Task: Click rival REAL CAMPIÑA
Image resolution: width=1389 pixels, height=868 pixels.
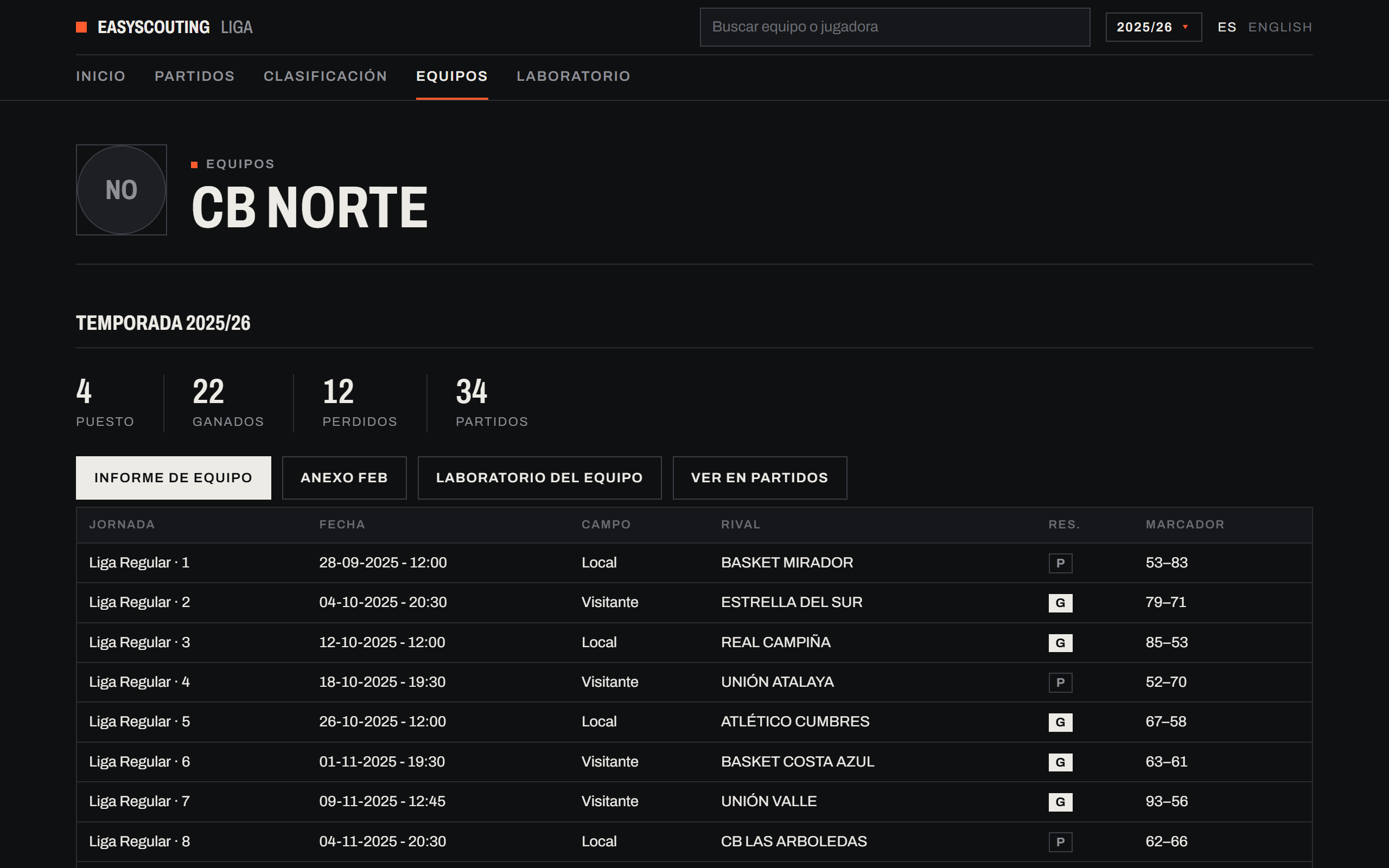Action: tap(775, 642)
